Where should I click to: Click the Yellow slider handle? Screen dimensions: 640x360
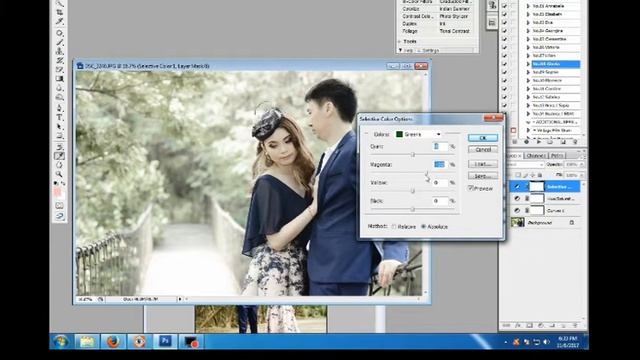[x=413, y=191]
